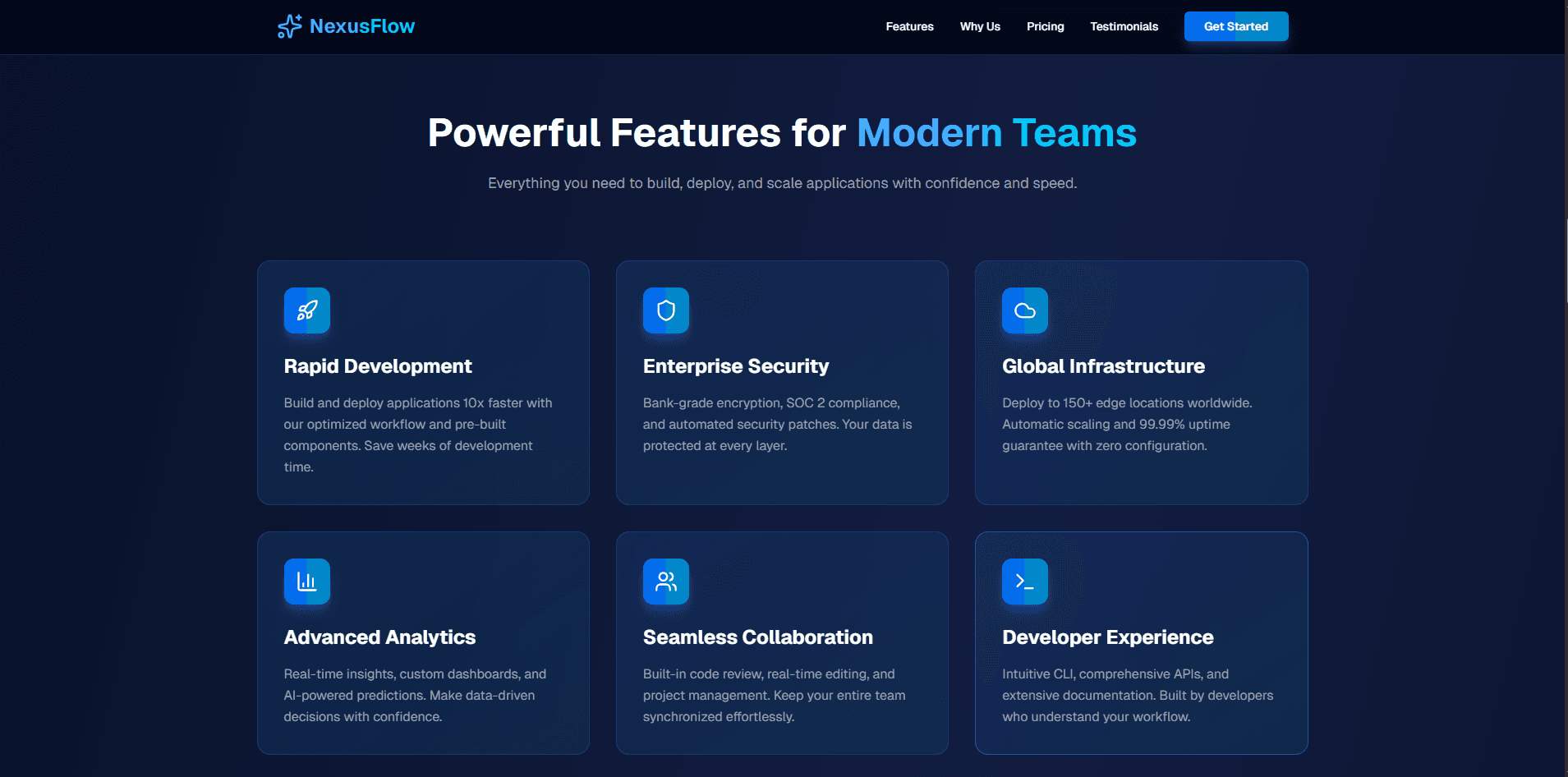Viewport: 1568px width, 777px height.
Task: Click the Rapid Development card title
Action: point(378,366)
